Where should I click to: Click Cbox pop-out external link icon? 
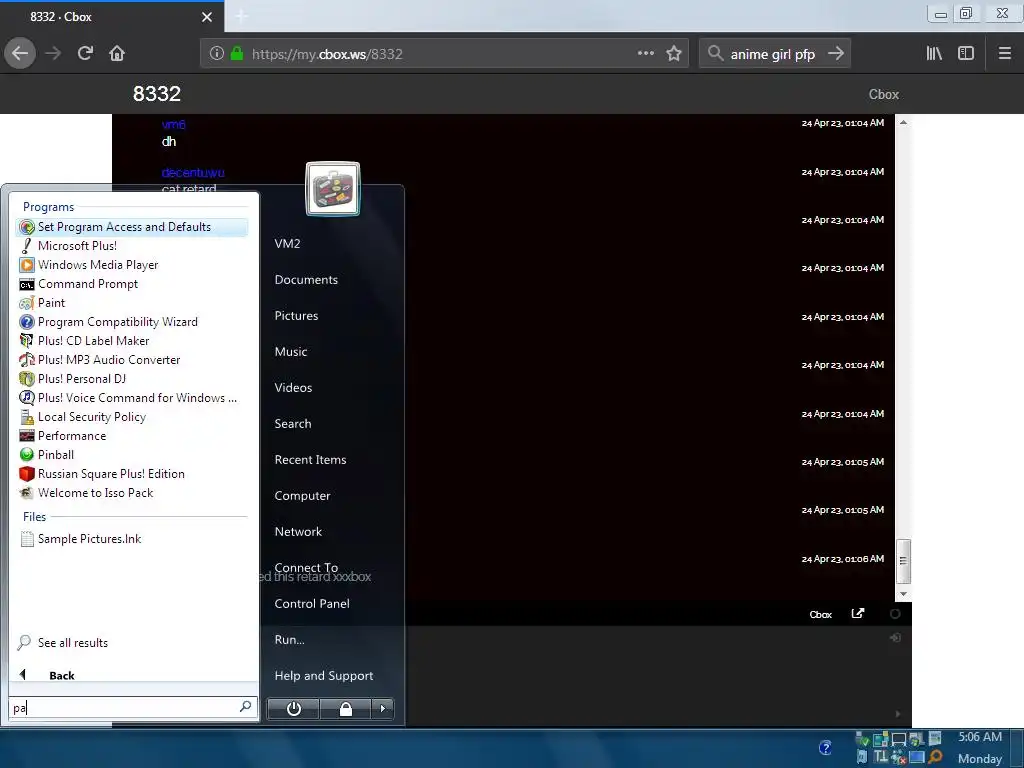click(x=858, y=613)
